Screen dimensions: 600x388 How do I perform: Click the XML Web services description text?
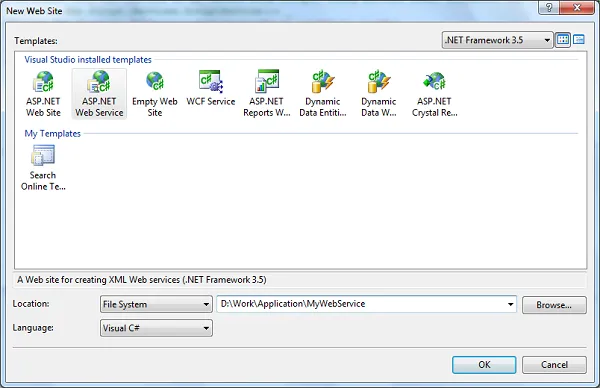pyautogui.click(x=142, y=280)
